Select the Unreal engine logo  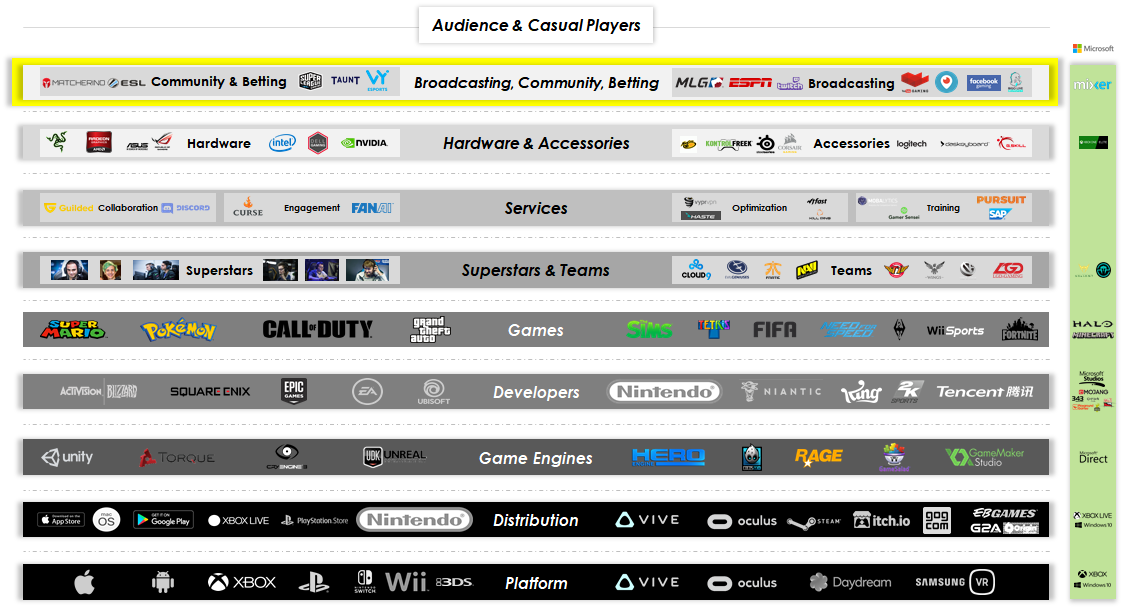click(x=394, y=456)
